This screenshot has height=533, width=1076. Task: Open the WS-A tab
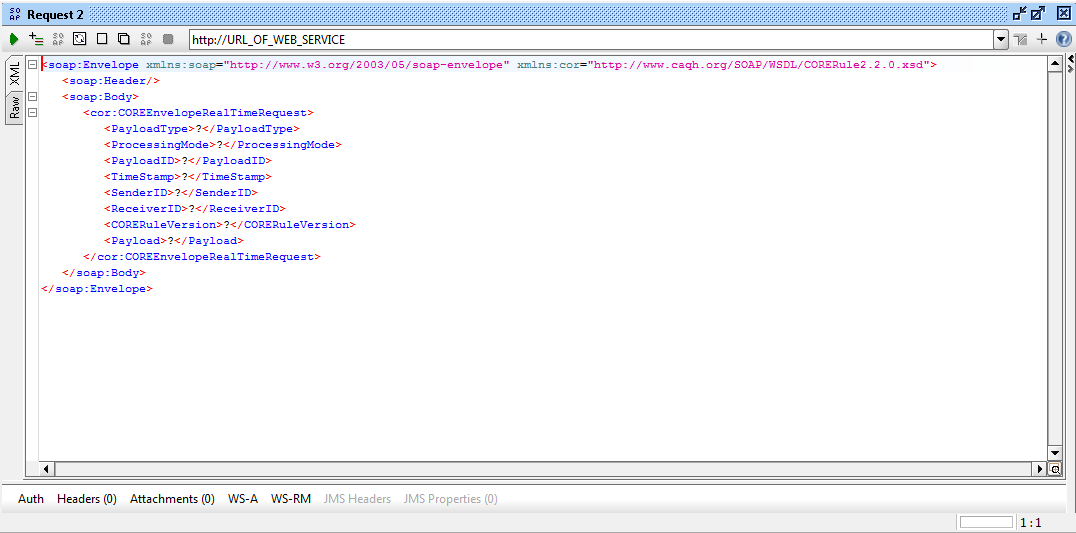[x=243, y=499]
